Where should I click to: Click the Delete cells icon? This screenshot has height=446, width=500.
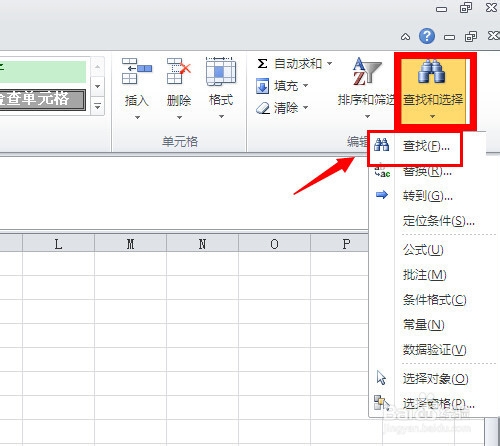pos(179,71)
